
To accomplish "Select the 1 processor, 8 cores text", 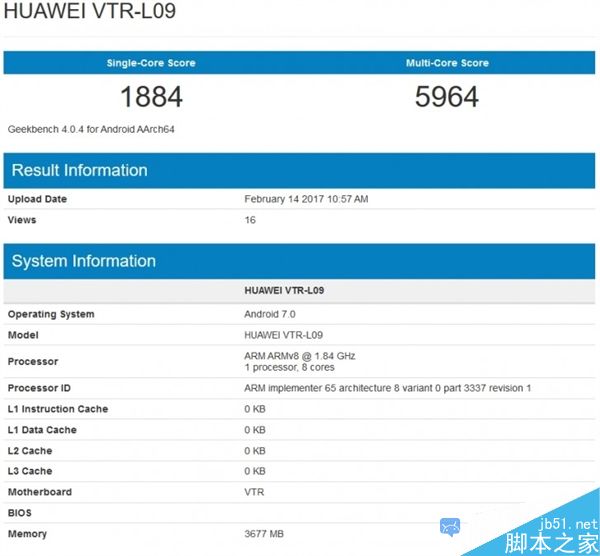I will pos(289,367).
